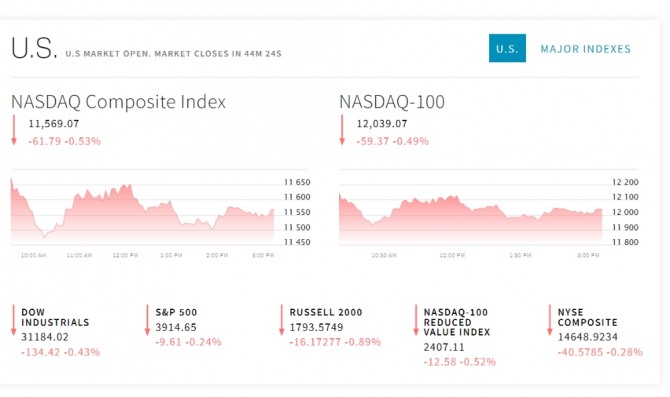Switch to the Major Indexes tab
The image size is (670, 397).
coord(585,49)
